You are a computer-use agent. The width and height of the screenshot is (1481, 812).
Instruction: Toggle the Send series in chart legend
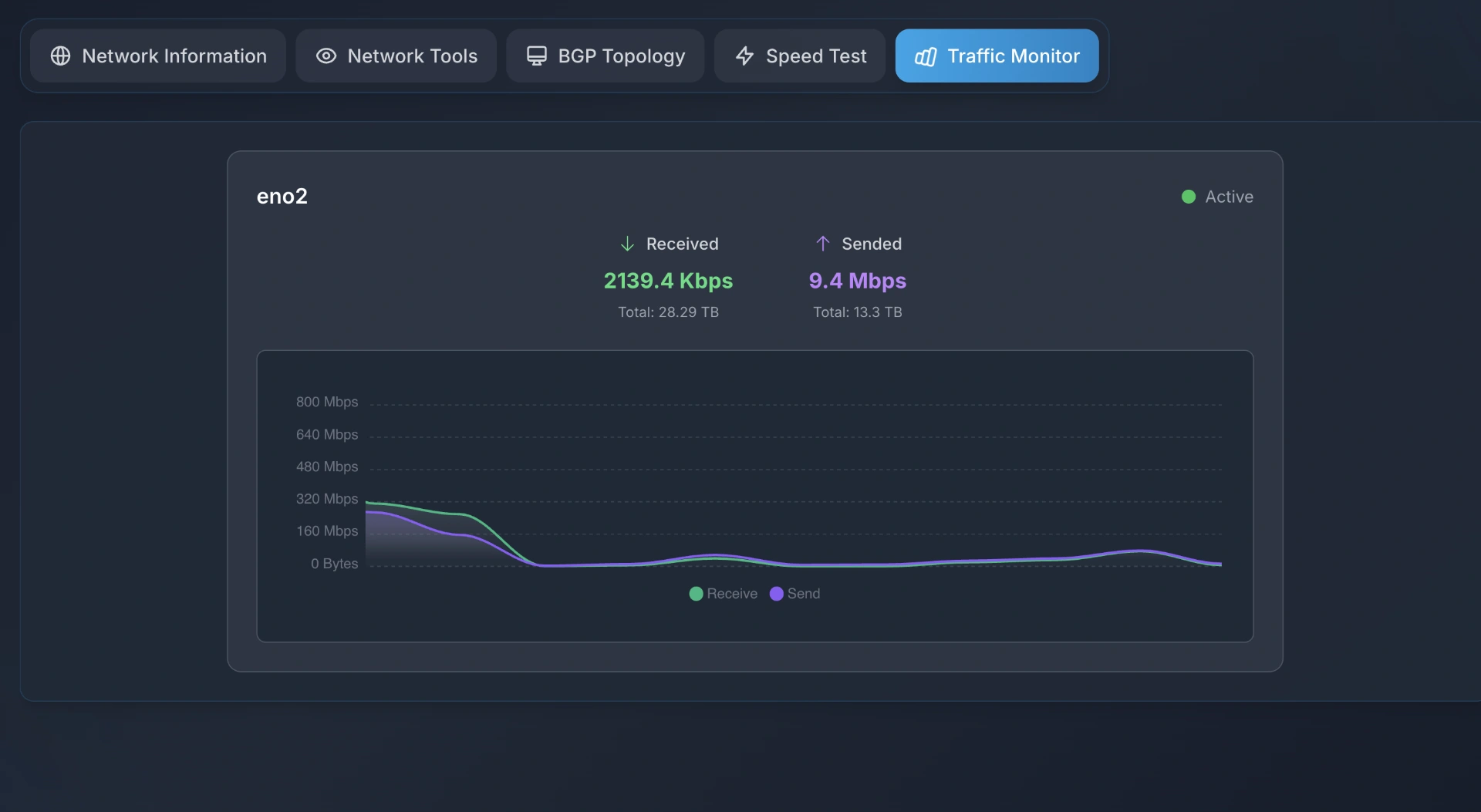point(794,594)
